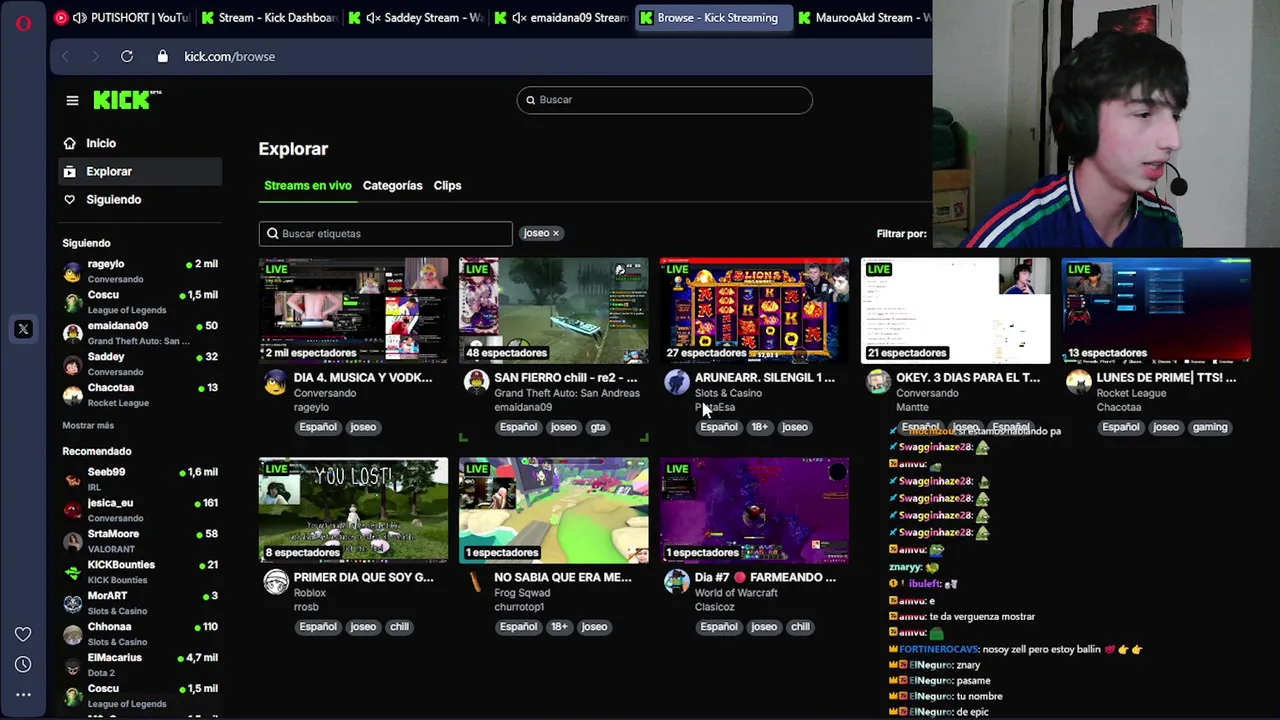Image resolution: width=1280 pixels, height=720 pixels.
Task: Open KICKBounties avatar in recommended list
Action: 72,572
